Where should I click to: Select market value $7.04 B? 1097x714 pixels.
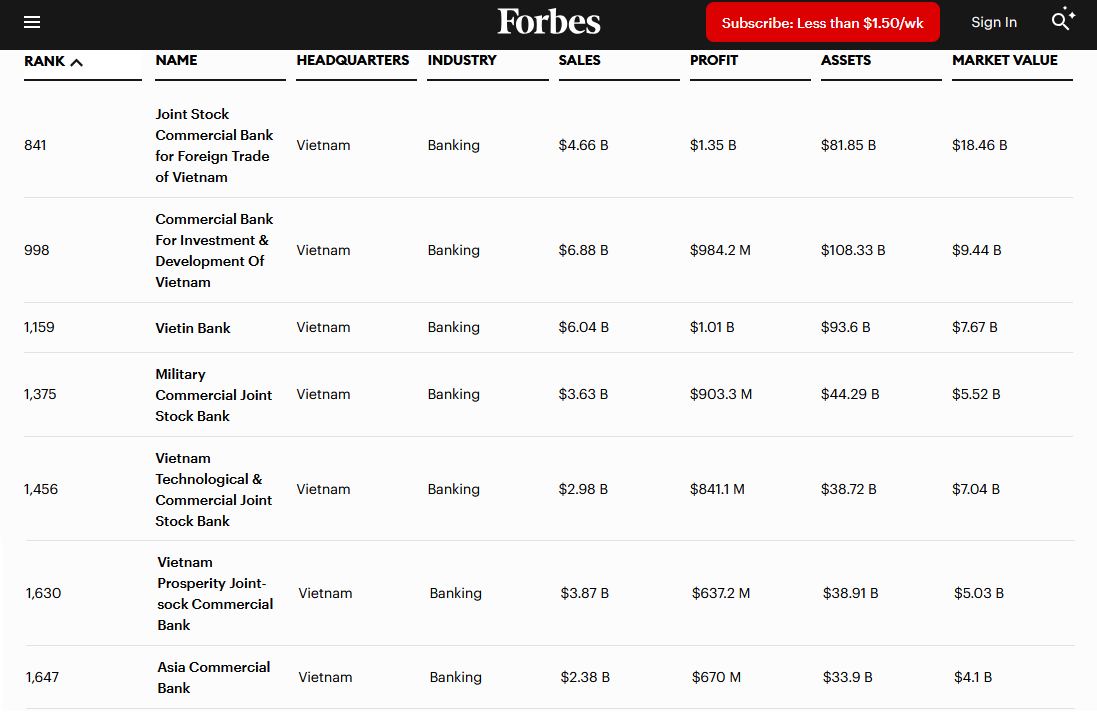(x=976, y=490)
